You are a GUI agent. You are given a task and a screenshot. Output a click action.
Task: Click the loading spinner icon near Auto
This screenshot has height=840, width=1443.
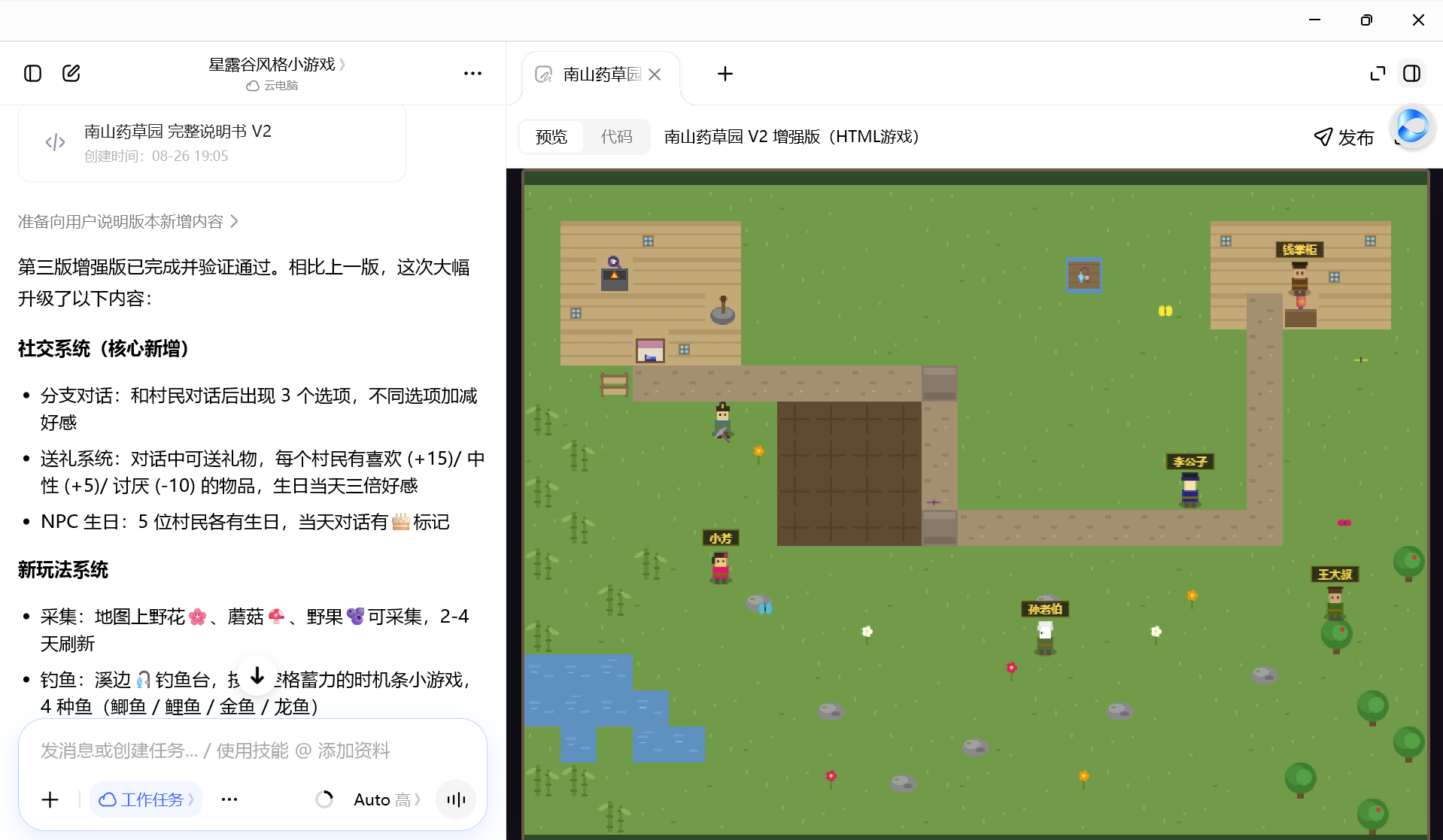(x=324, y=799)
